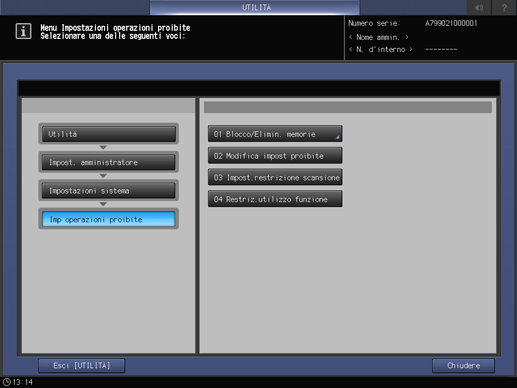Click Esci [UTILITÀ] button

point(82,366)
